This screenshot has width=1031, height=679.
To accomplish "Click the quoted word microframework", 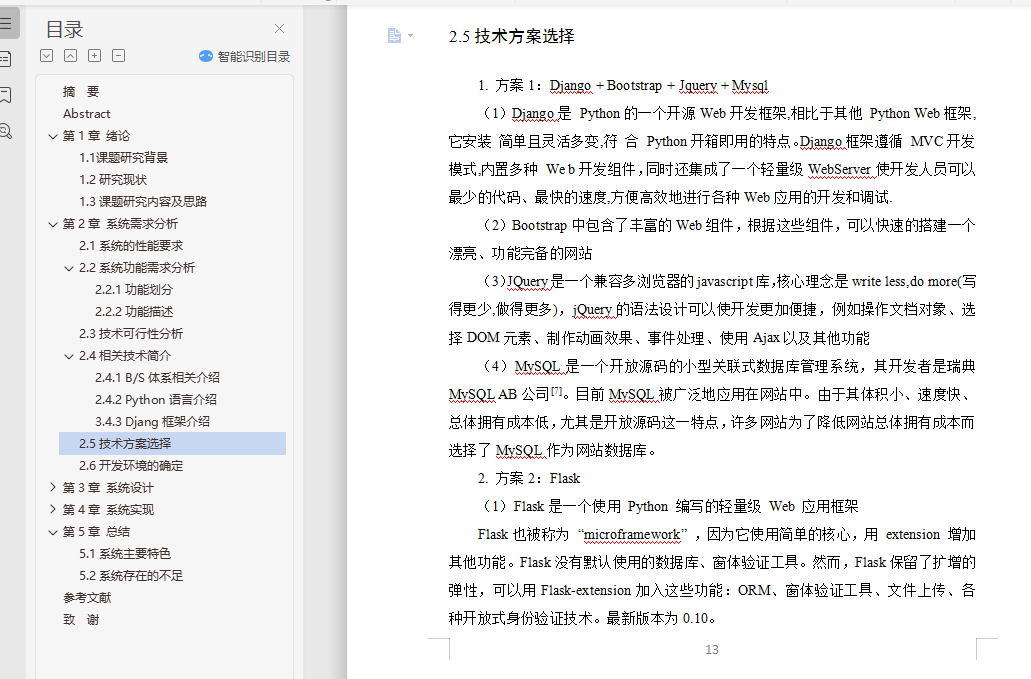I will pyautogui.click(x=632, y=534).
